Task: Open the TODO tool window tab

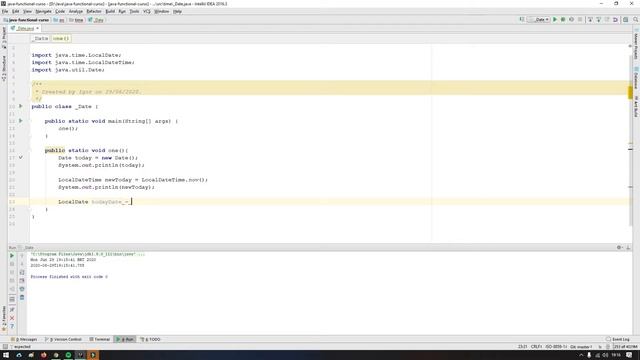Action: click(x=151, y=339)
